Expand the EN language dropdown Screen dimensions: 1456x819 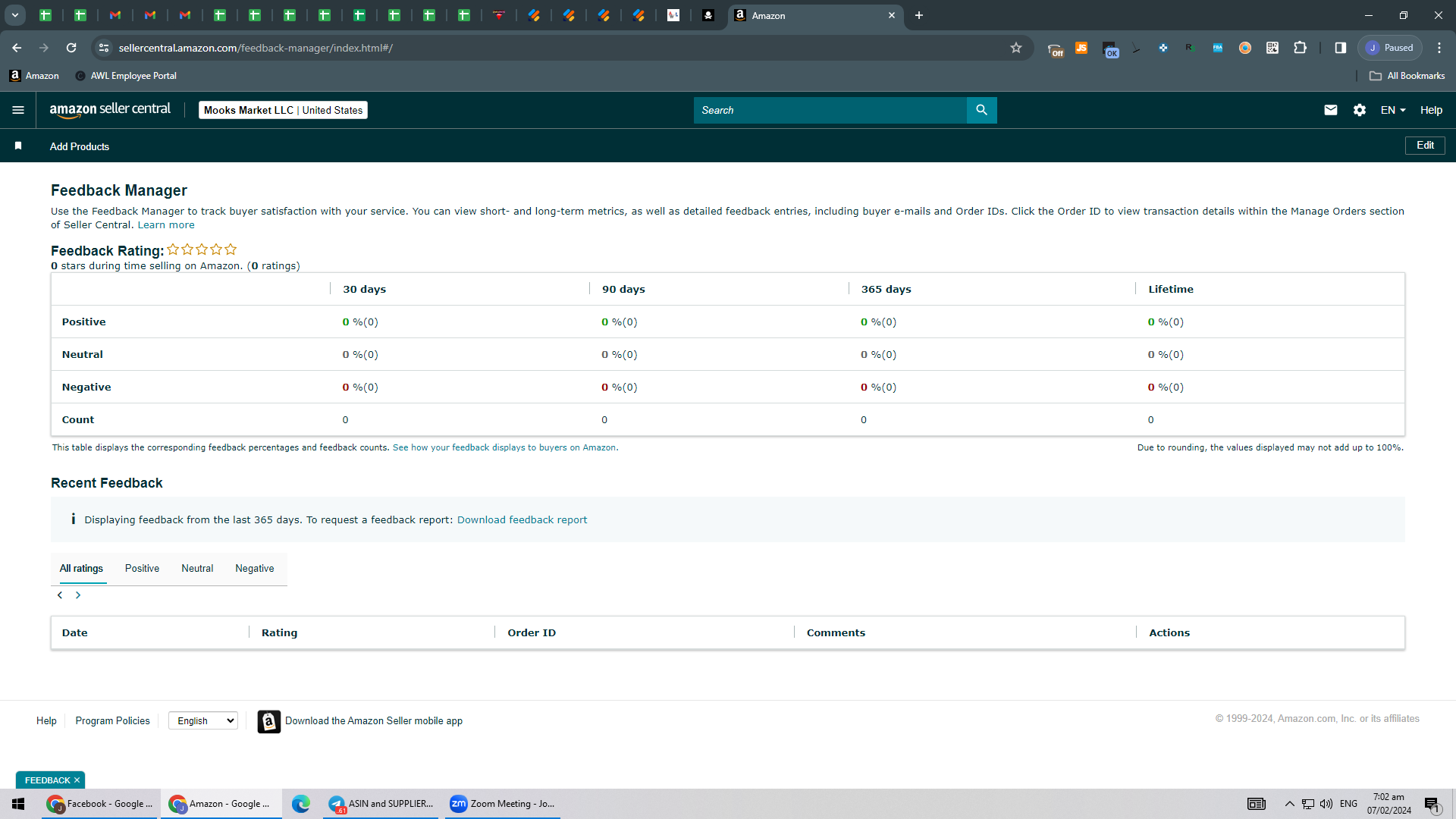pyautogui.click(x=1393, y=110)
